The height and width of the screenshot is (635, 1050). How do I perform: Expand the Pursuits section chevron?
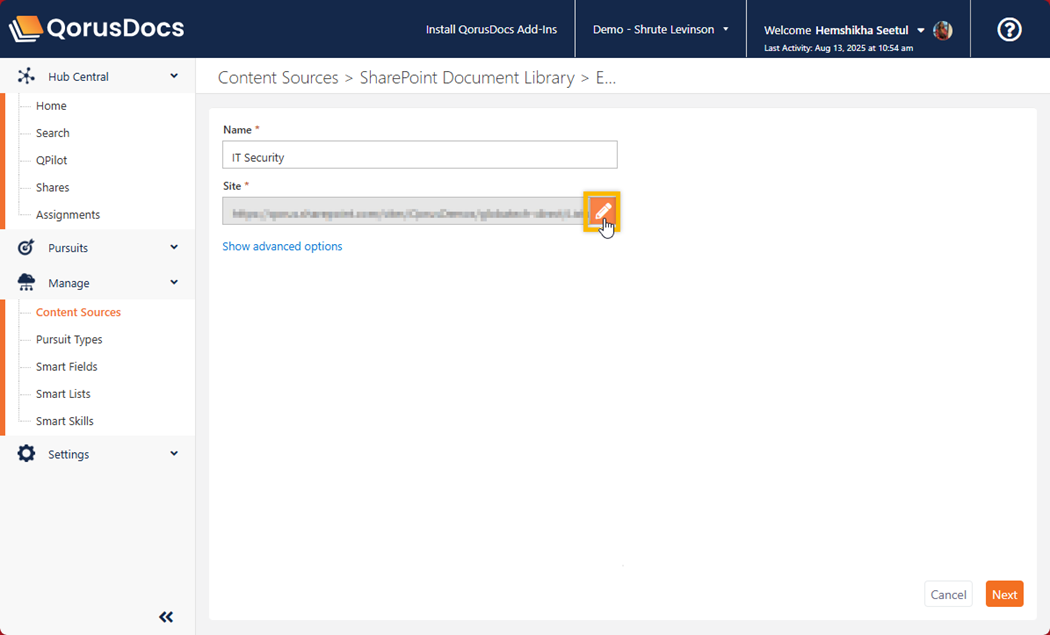click(x=174, y=247)
